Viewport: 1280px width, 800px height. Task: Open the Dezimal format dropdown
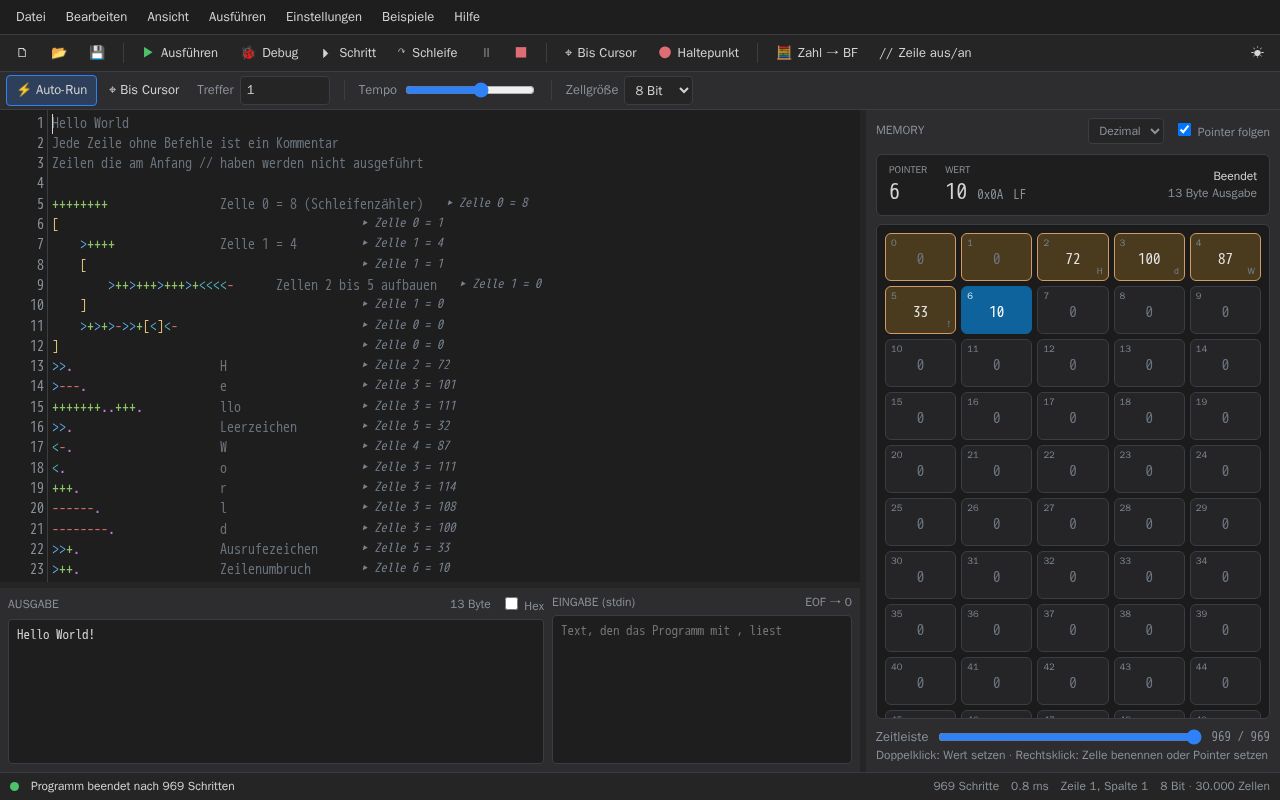tap(1126, 131)
